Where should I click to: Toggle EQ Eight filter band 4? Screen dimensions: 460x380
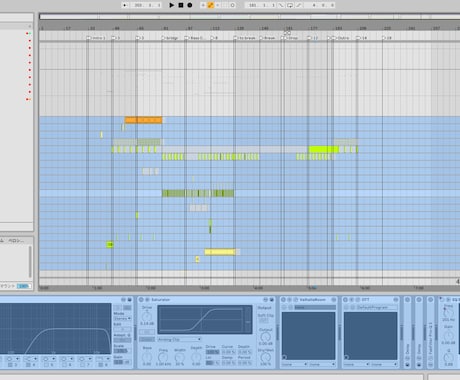pos(28,365)
